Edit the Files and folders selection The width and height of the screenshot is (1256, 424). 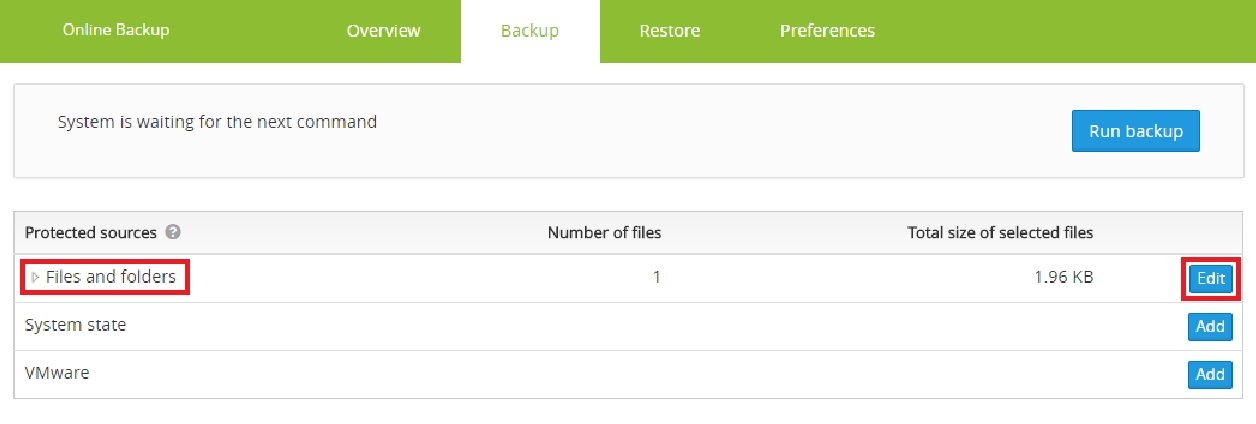point(1210,279)
